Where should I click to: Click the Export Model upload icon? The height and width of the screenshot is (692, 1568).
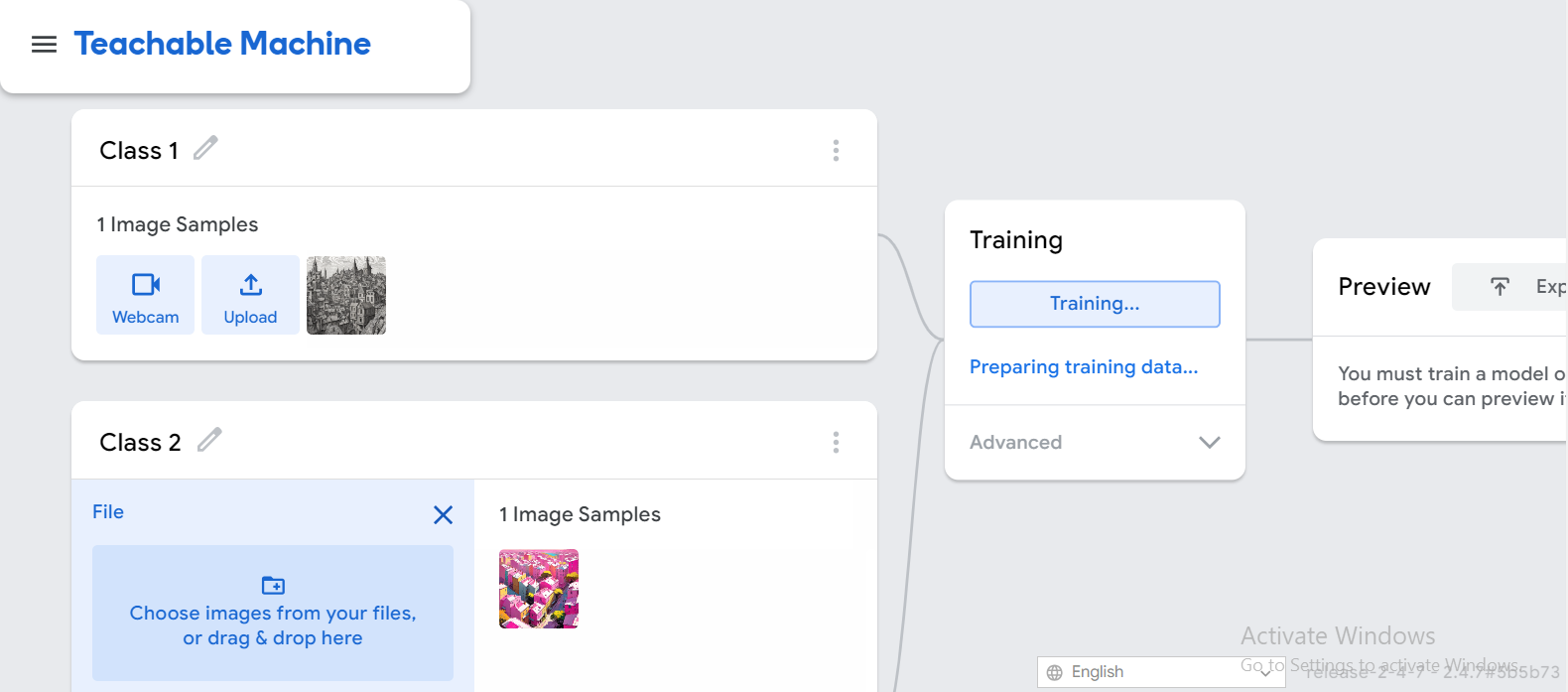(1501, 287)
